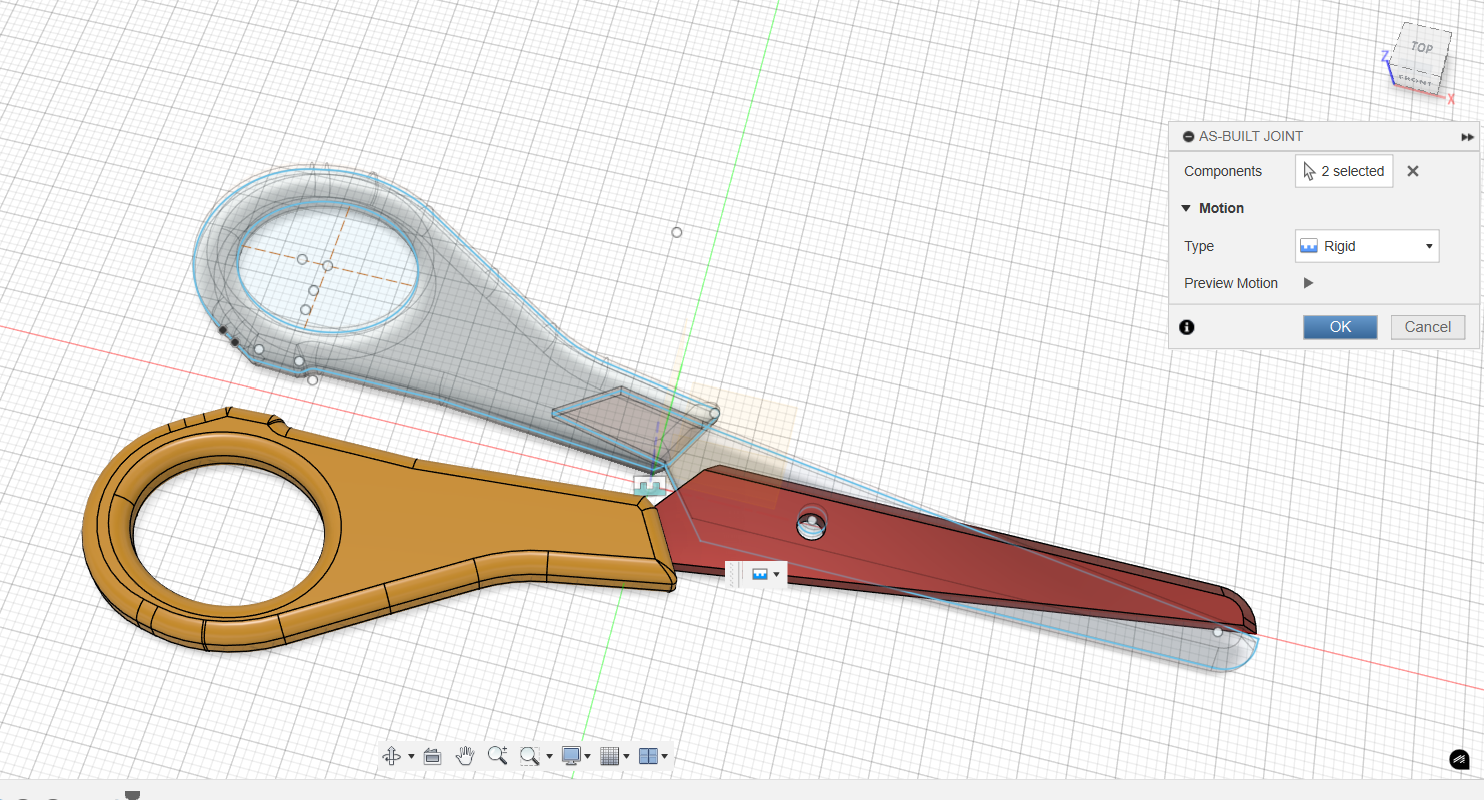Open the Rigid joint Type dropdown
The image size is (1484, 800).
pyautogui.click(x=1367, y=246)
